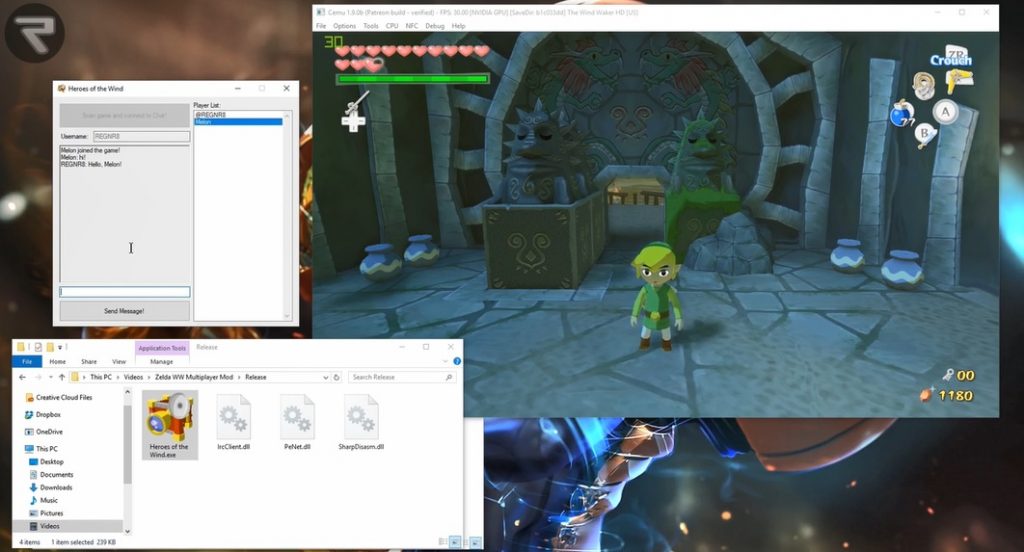Click the Scan game and connect button
The width and height of the screenshot is (1024, 552).
(124, 116)
